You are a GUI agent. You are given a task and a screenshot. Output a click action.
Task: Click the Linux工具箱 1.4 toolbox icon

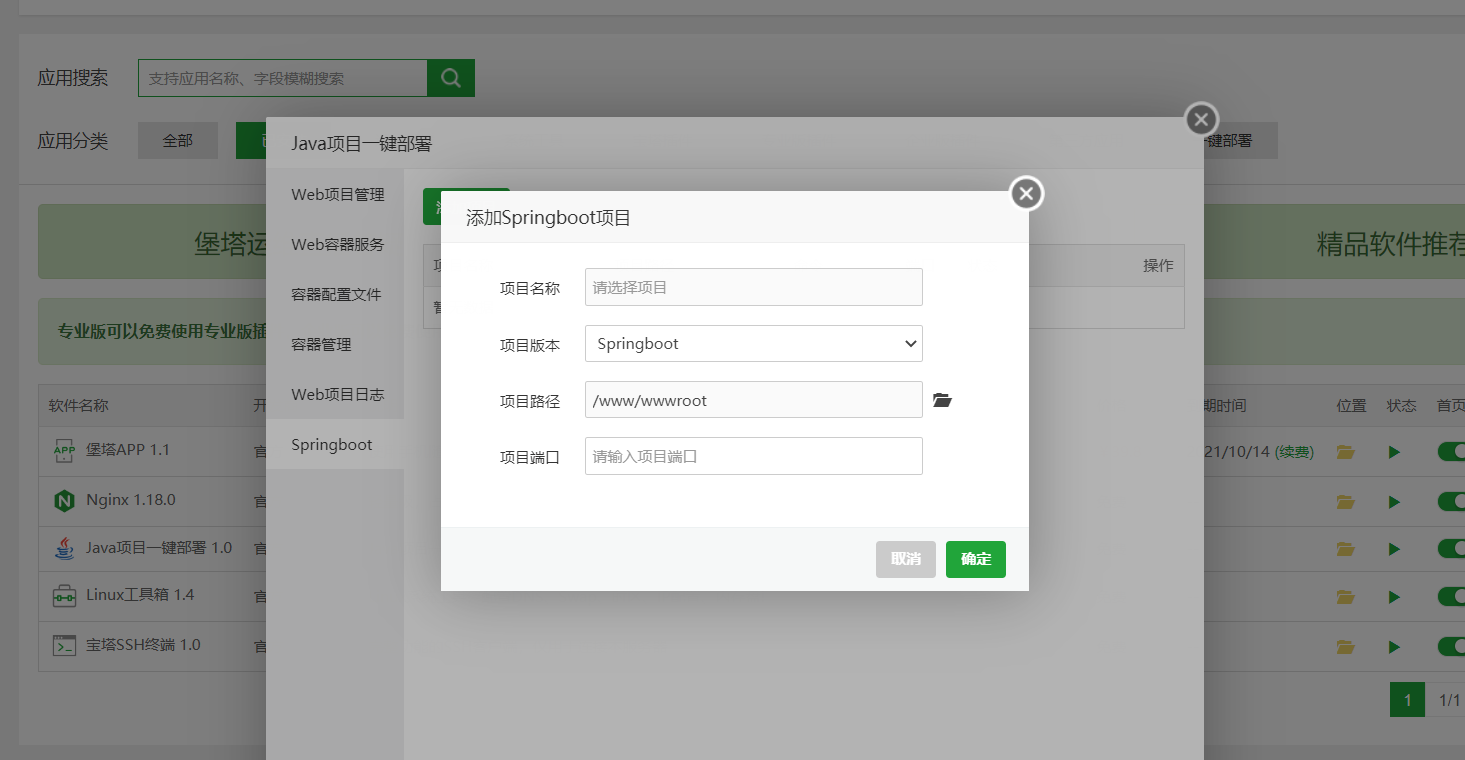coord(64,596)
